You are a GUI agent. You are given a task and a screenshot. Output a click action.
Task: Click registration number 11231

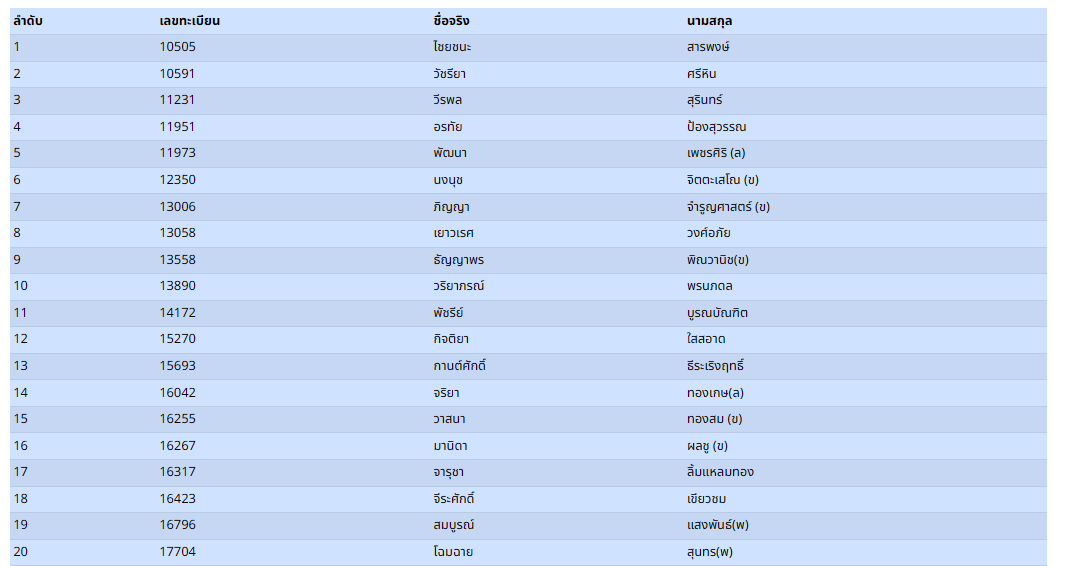tap(177, 100)
